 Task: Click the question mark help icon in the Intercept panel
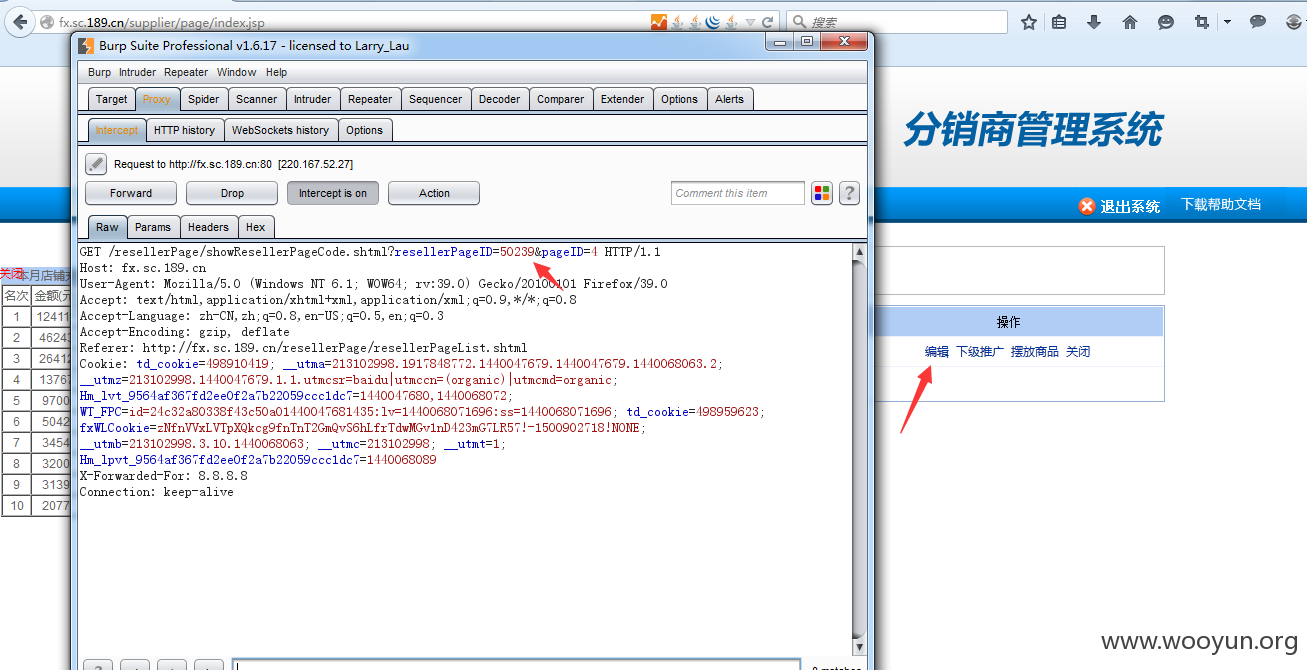(849, 193)
